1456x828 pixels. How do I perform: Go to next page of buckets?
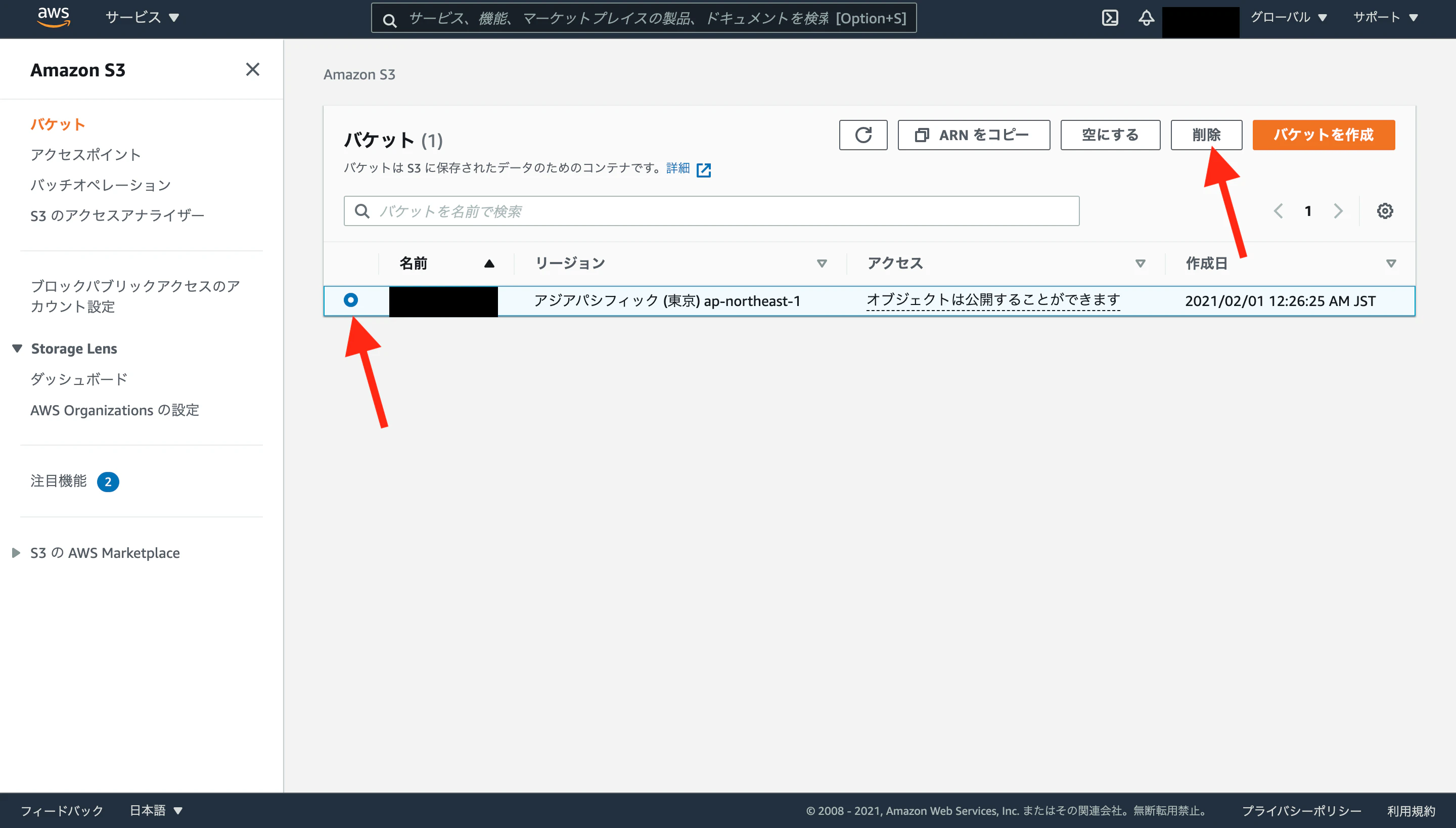(x=1338, y=211)
